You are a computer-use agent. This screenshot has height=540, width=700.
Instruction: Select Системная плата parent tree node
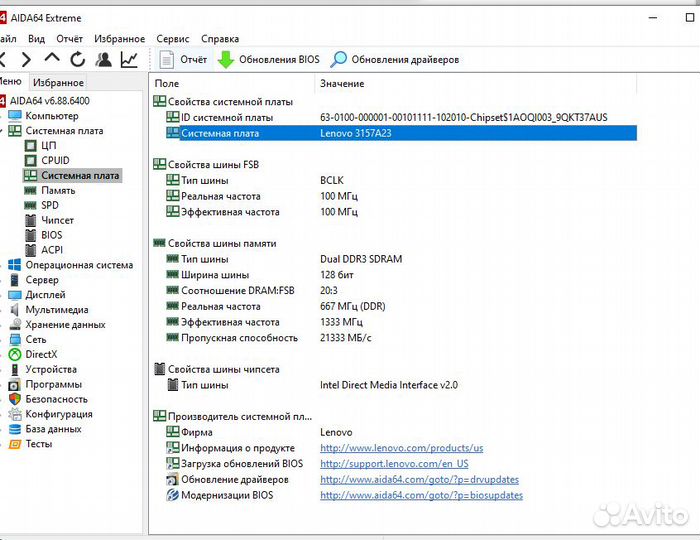pos(64,131)
